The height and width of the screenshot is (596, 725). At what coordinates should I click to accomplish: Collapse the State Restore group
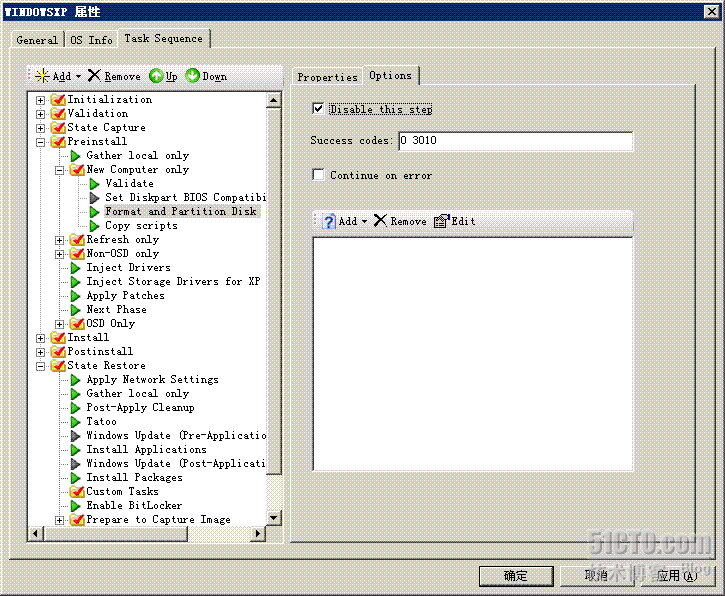41,366
